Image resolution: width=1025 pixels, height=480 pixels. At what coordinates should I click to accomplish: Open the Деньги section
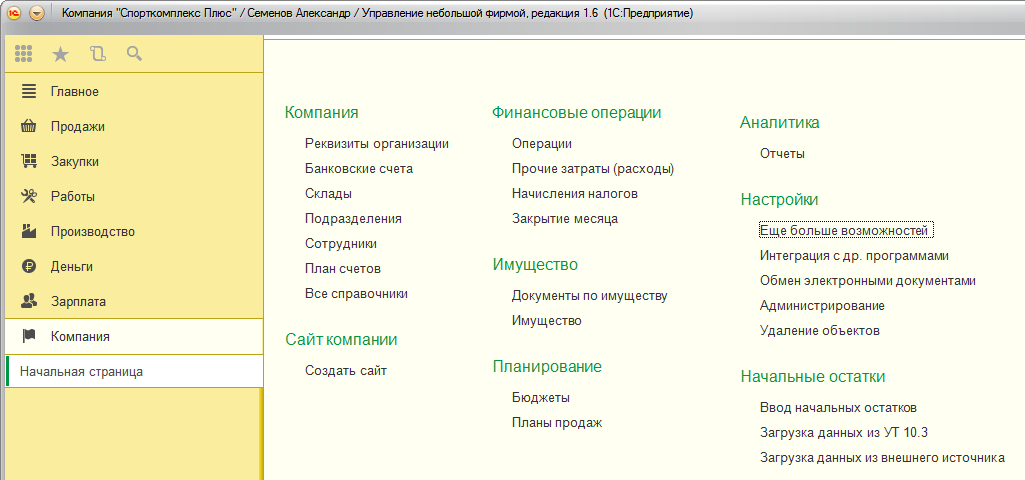[x=134, y=266]
